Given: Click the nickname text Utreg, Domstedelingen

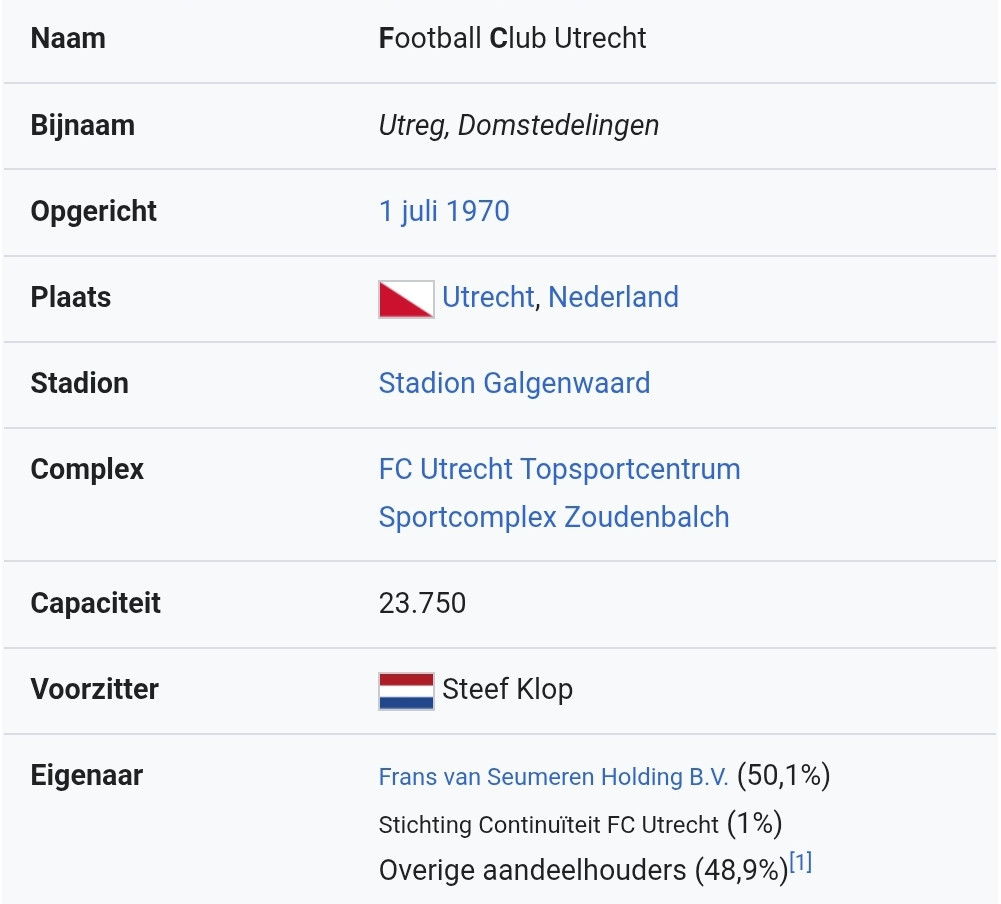Looking at the screenshot, I should [518, 126].
